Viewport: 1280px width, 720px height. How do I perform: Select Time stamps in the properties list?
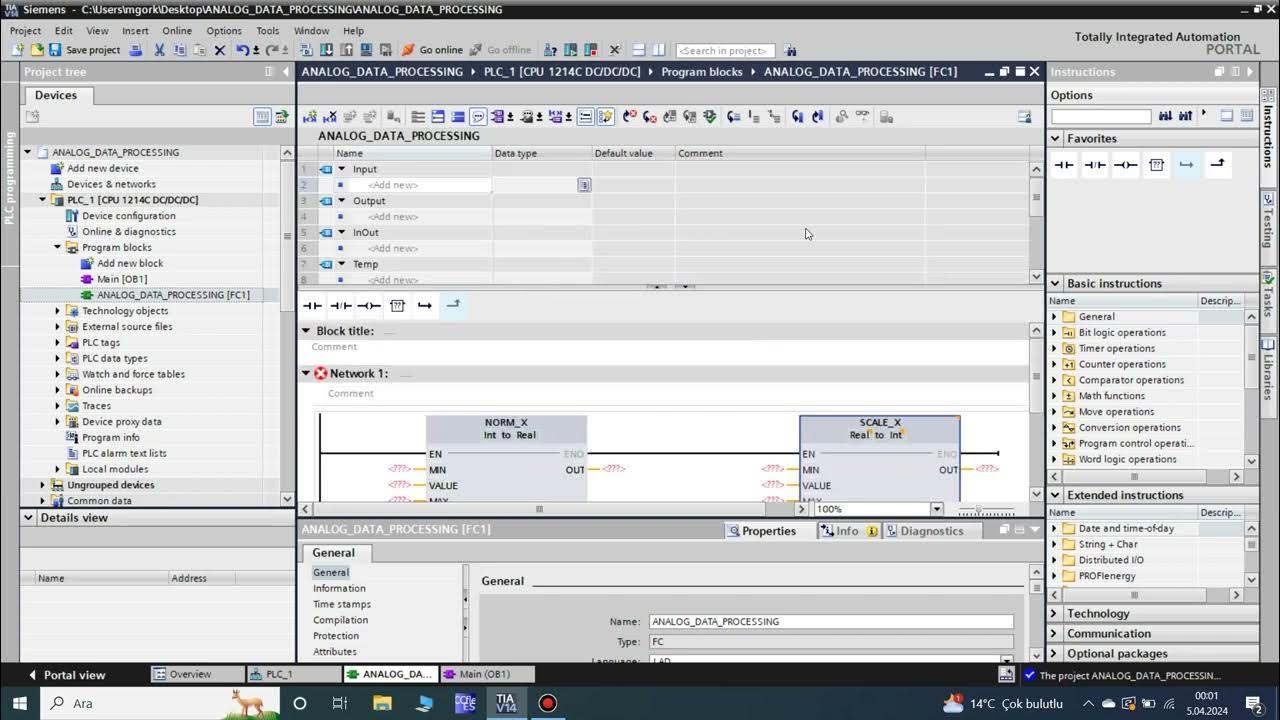pyautogui.click(x=342, y=604)
